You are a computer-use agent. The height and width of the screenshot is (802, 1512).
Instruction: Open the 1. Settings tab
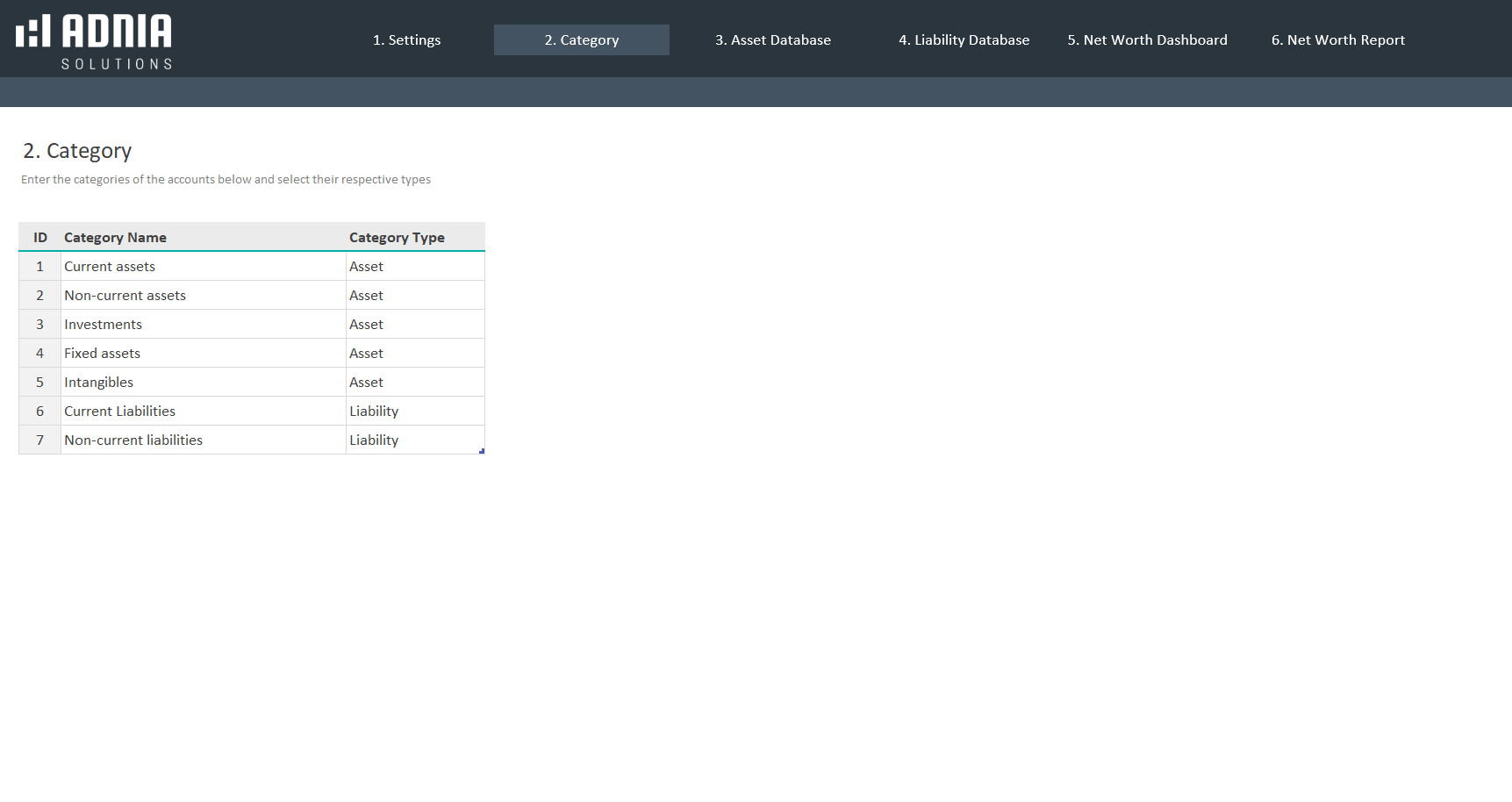[406, 40]
